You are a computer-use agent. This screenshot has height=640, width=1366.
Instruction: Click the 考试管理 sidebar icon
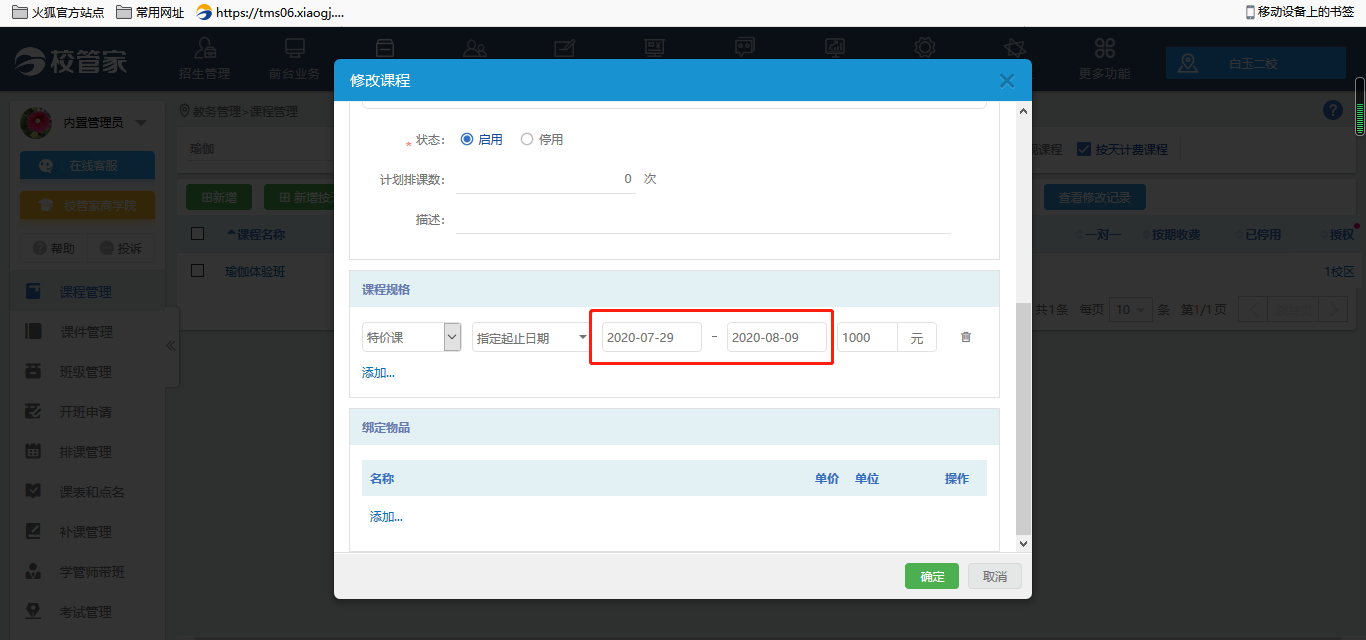click(33, 612)
